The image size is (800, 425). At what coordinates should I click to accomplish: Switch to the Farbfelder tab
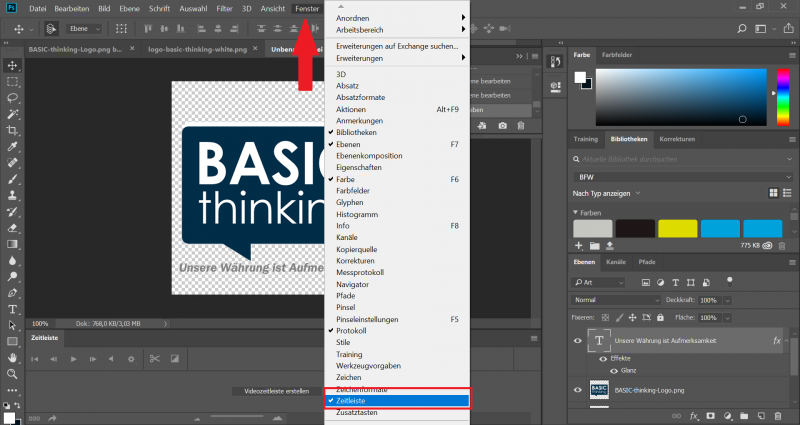pos(617,55)
